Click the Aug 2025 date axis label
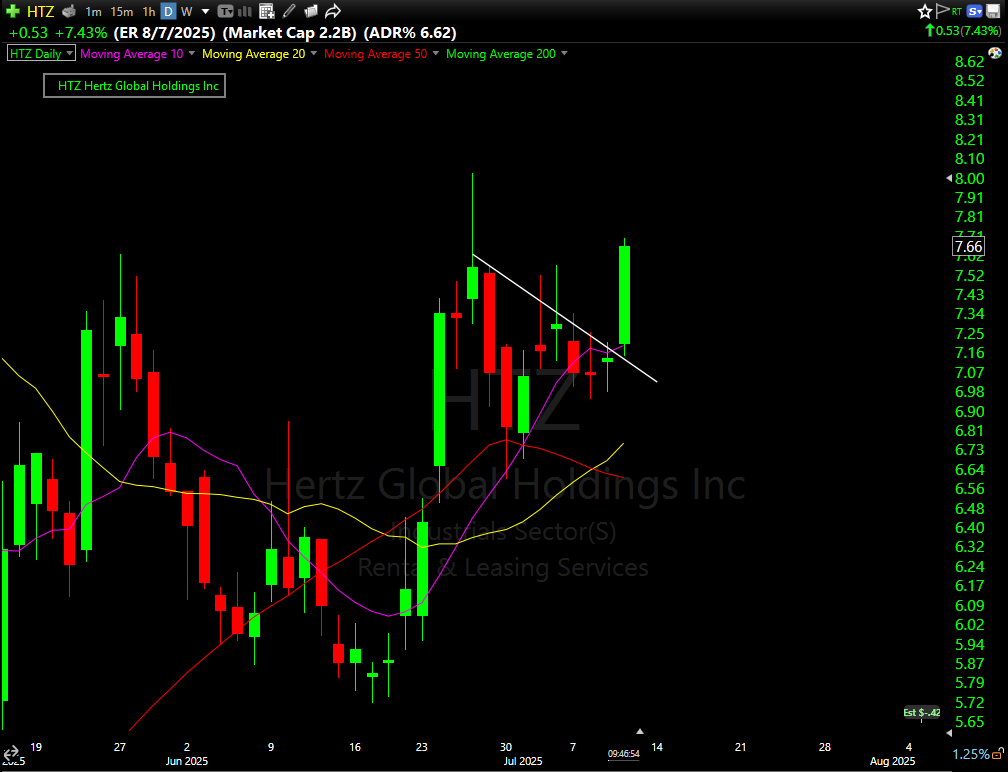 coord(892,761)
